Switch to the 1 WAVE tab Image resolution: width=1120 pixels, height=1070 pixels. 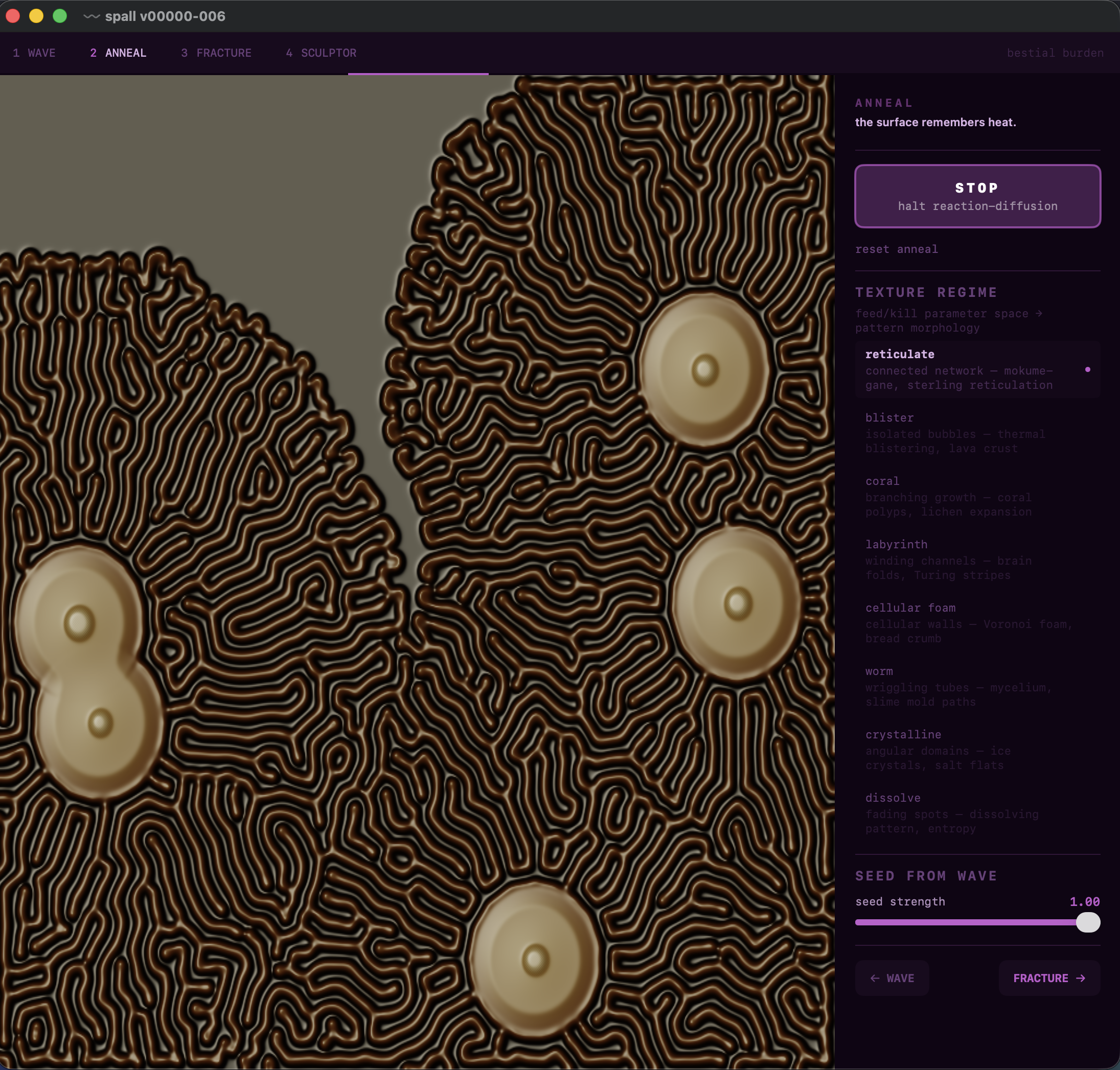[x=34, y=53]
